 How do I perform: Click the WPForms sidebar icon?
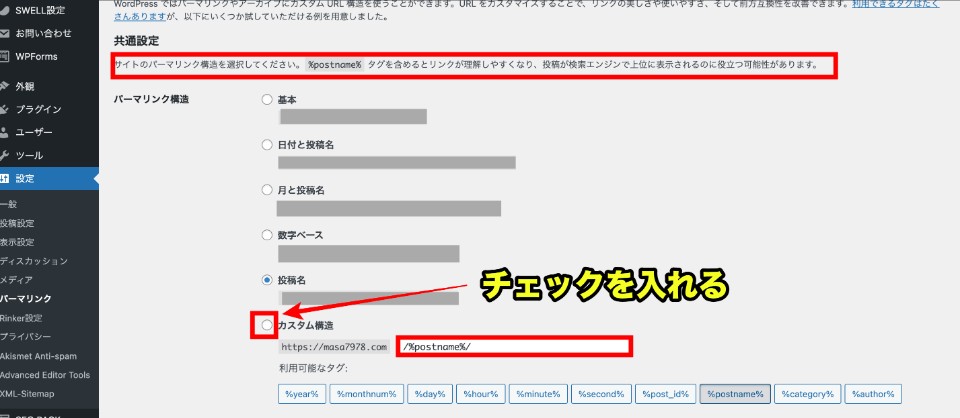(4, 56)
